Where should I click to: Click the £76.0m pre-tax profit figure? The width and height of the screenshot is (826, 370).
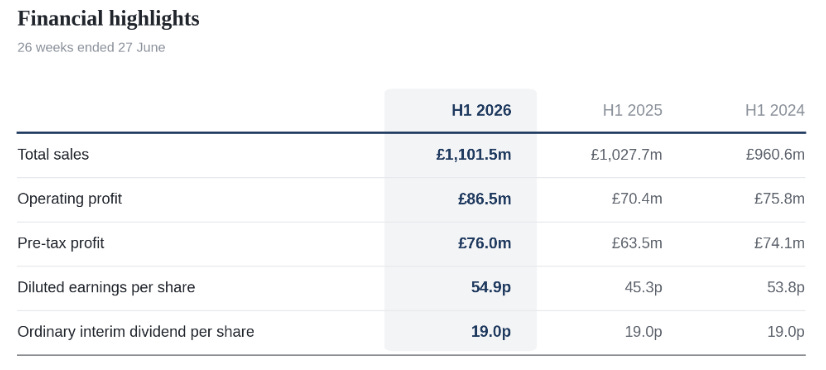pos(485,243)
